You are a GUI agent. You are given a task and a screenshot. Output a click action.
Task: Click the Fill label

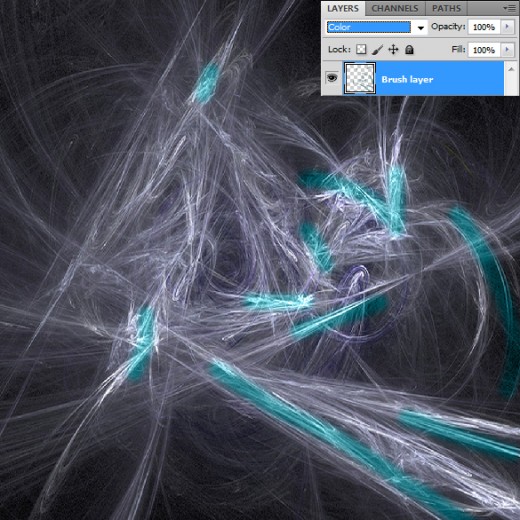(458, 49)
